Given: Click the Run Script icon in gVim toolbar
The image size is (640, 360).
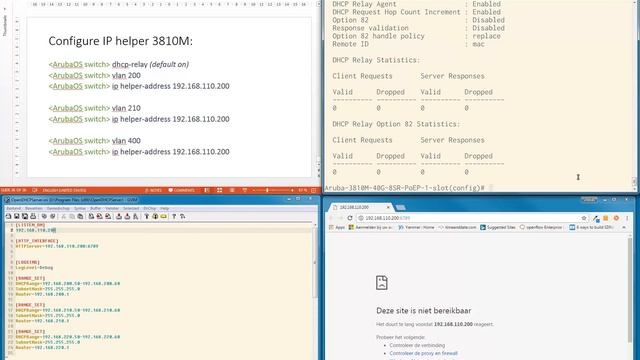Looking at the screenshot, I should (x=136, y=216).
